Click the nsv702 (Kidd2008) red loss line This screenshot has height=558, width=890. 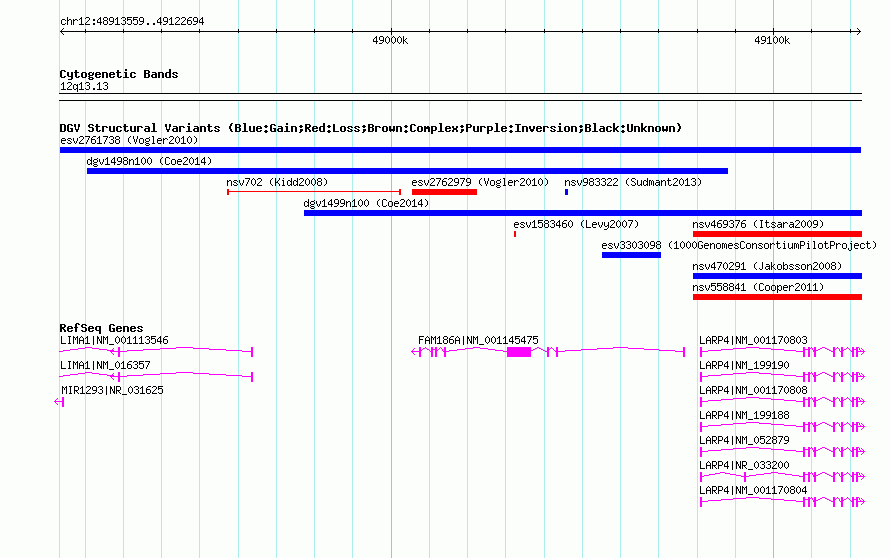click(314, 192)
